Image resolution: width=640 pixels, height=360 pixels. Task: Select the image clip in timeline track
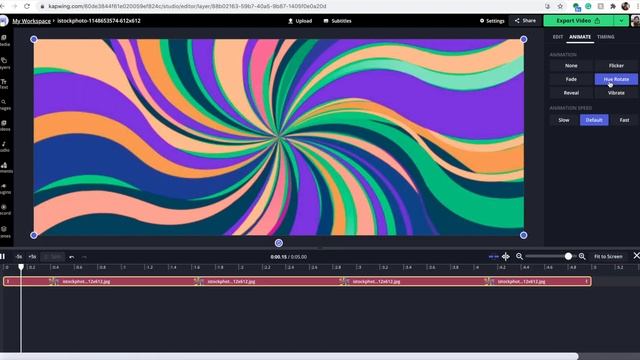pos(297,281)
